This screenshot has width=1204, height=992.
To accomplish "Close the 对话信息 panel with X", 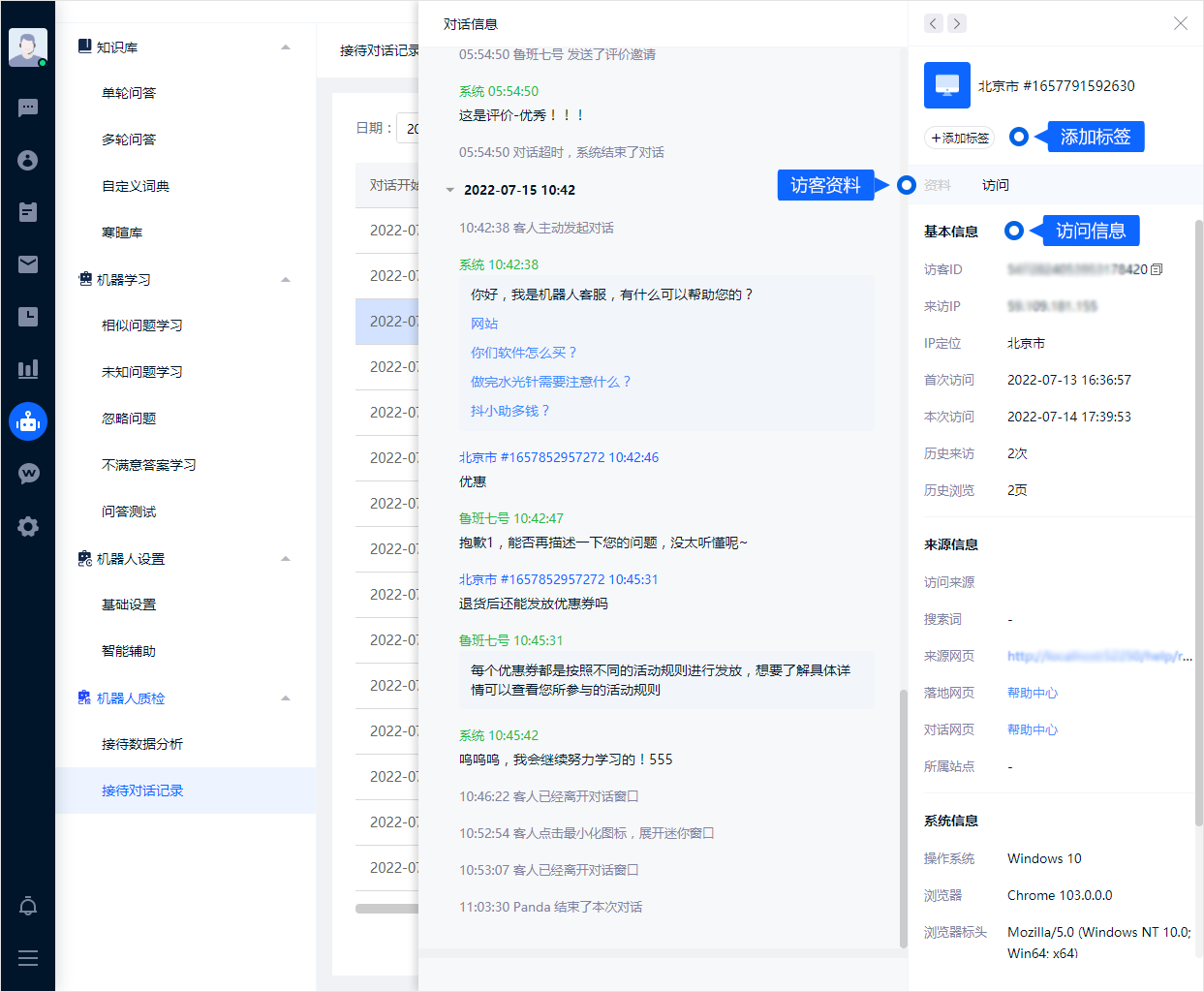I will 1180,23.
